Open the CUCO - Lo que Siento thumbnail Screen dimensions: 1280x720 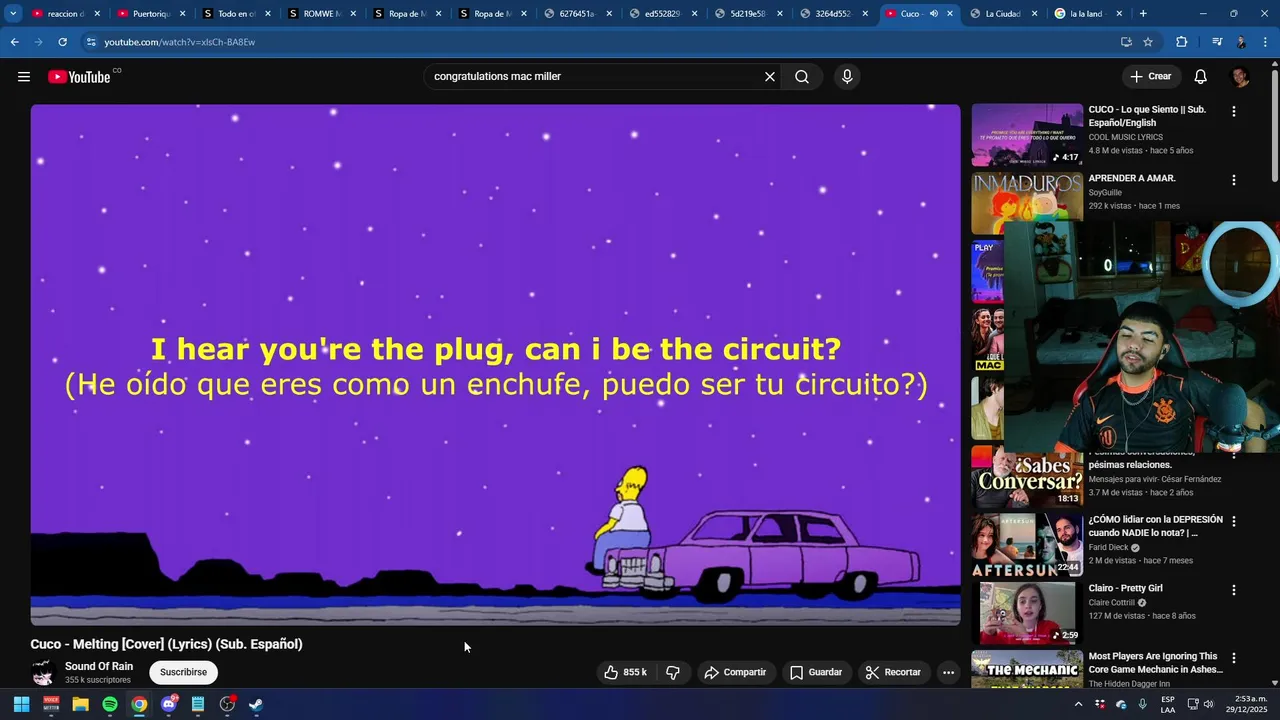(1027, 135)
